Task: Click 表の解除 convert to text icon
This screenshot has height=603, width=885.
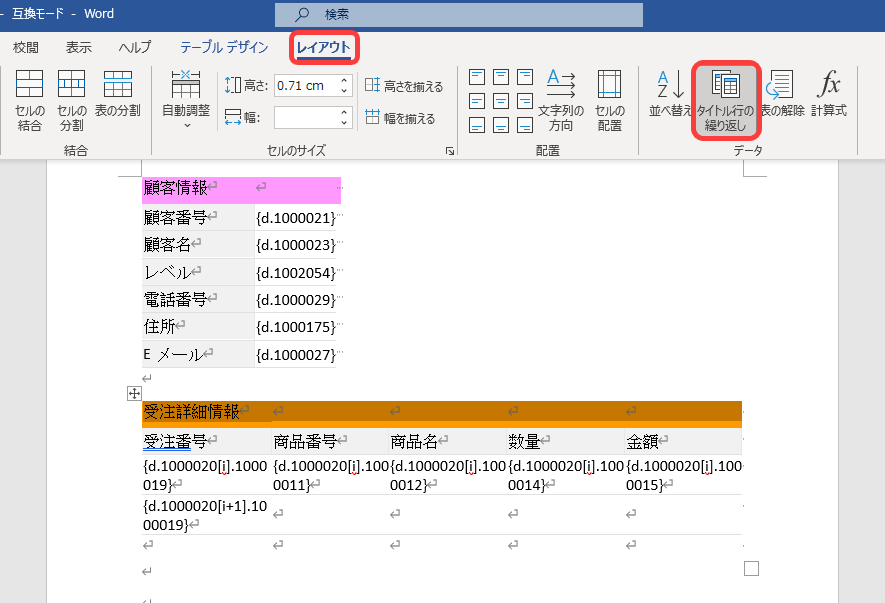Action: pyautogui.click(x=781, y=95)
